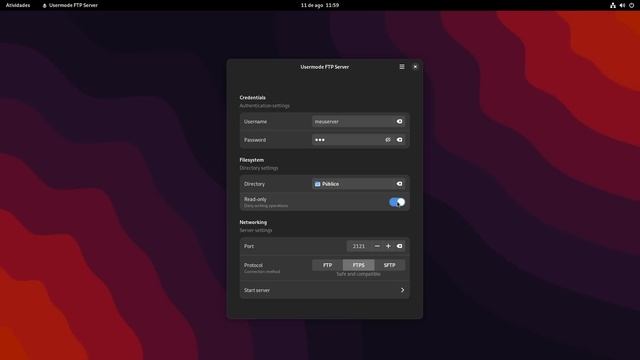Reset the Port value with its clear icon

click(400, 246)
